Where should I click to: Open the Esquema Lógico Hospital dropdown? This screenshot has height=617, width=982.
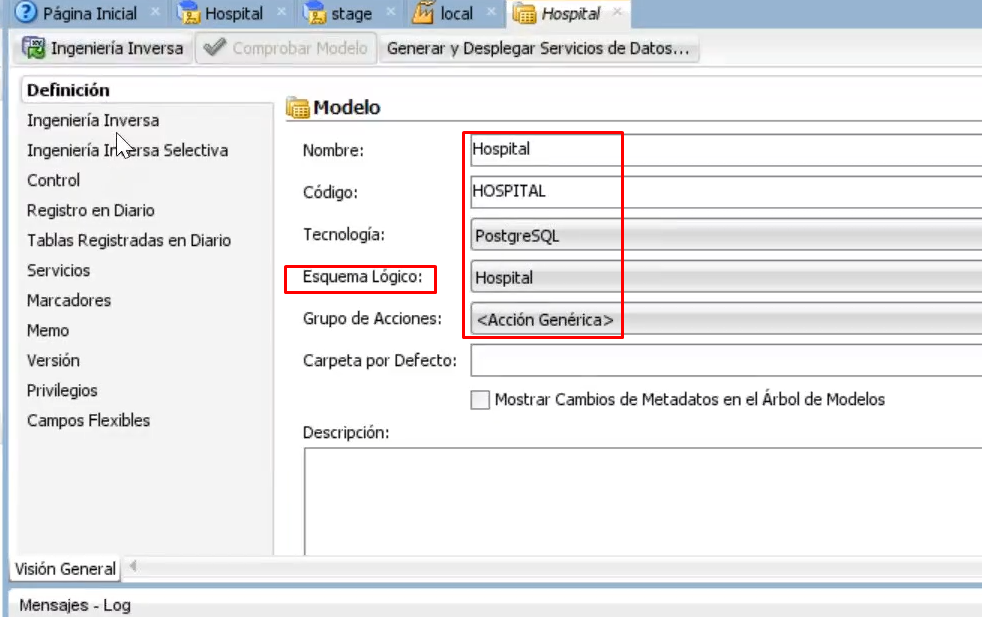coord(726,277)
